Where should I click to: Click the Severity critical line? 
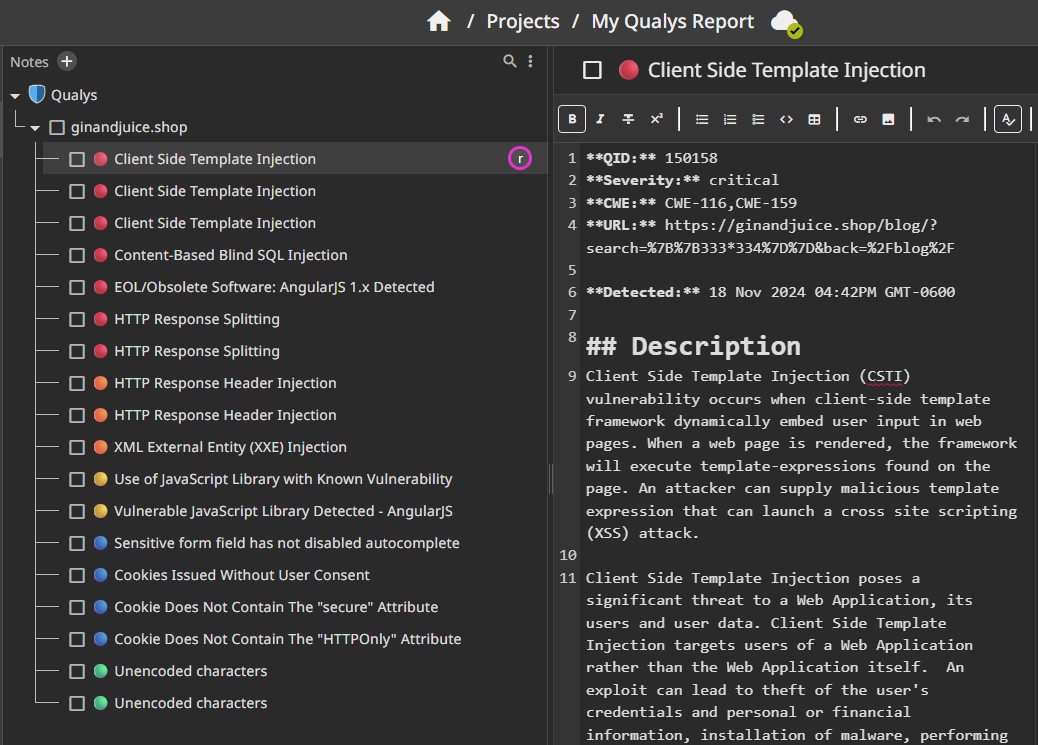(x=683, y=180)
